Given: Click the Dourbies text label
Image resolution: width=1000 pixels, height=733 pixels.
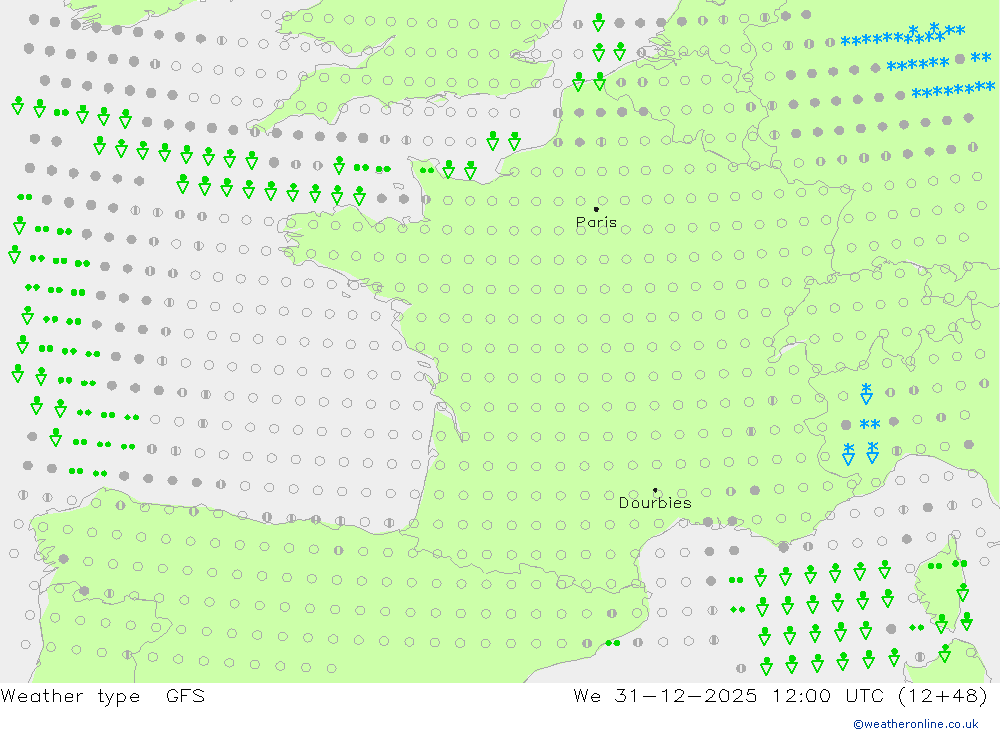Looking at the screenshot, I should pos(654,503).
